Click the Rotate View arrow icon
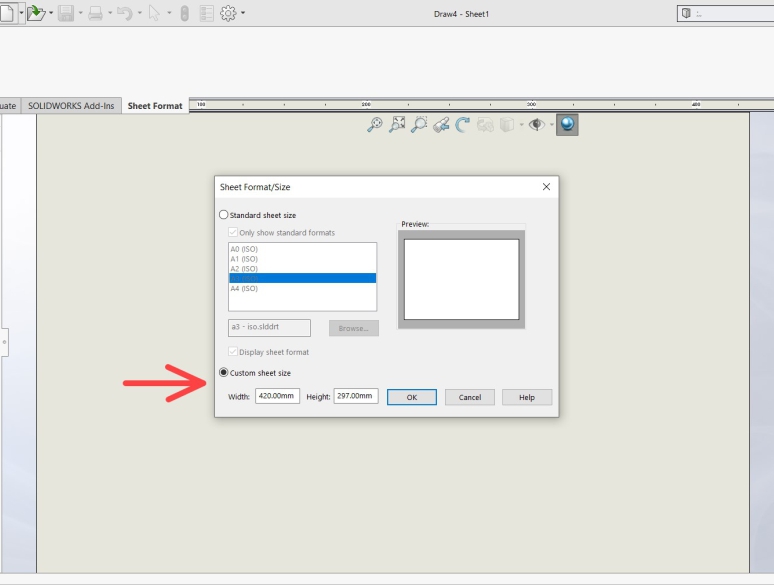This screenshot has width=774, height=585. click(x=463, y=125)
